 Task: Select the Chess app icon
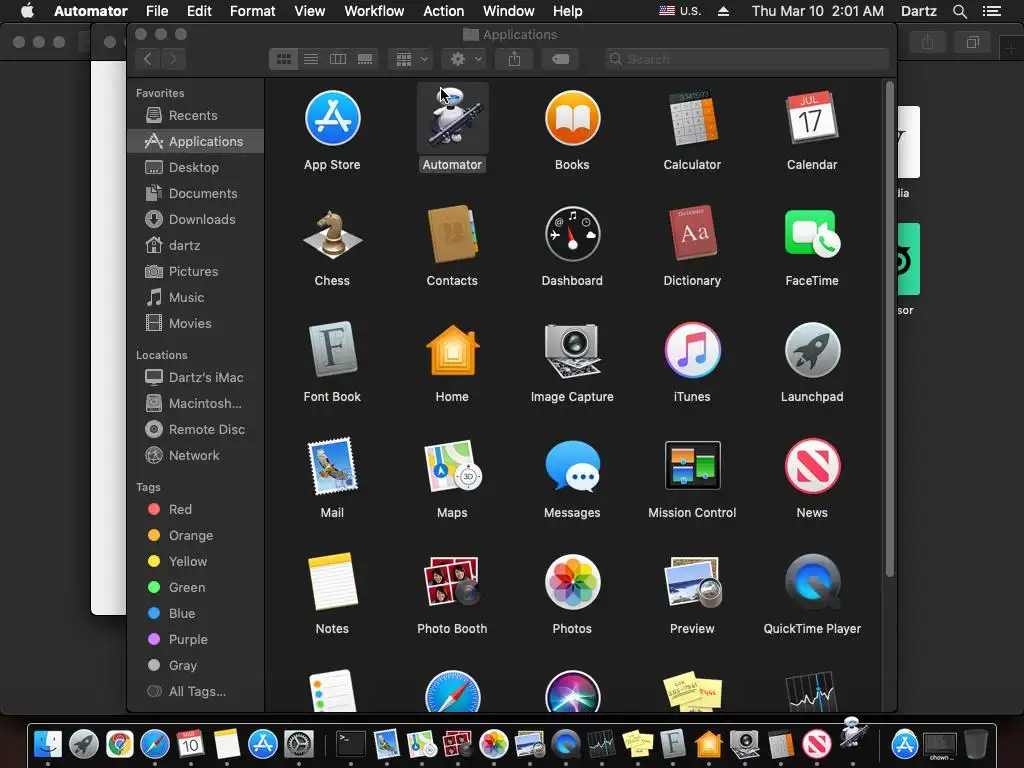(332, 234)
